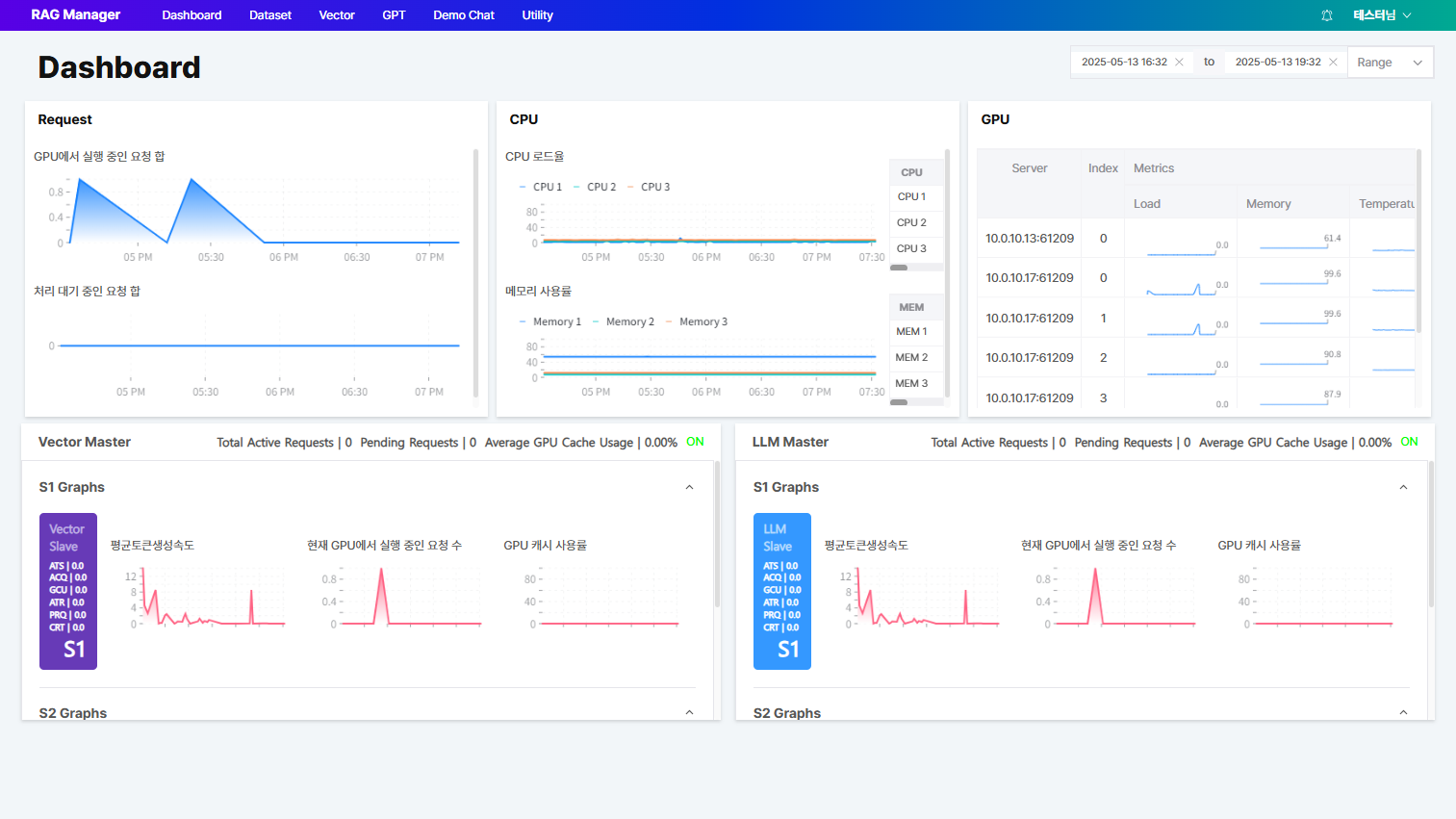Collapse Vector Master S1 Graphs section
The width and height of the screenshot is (1456, 819).
(689, 487)
